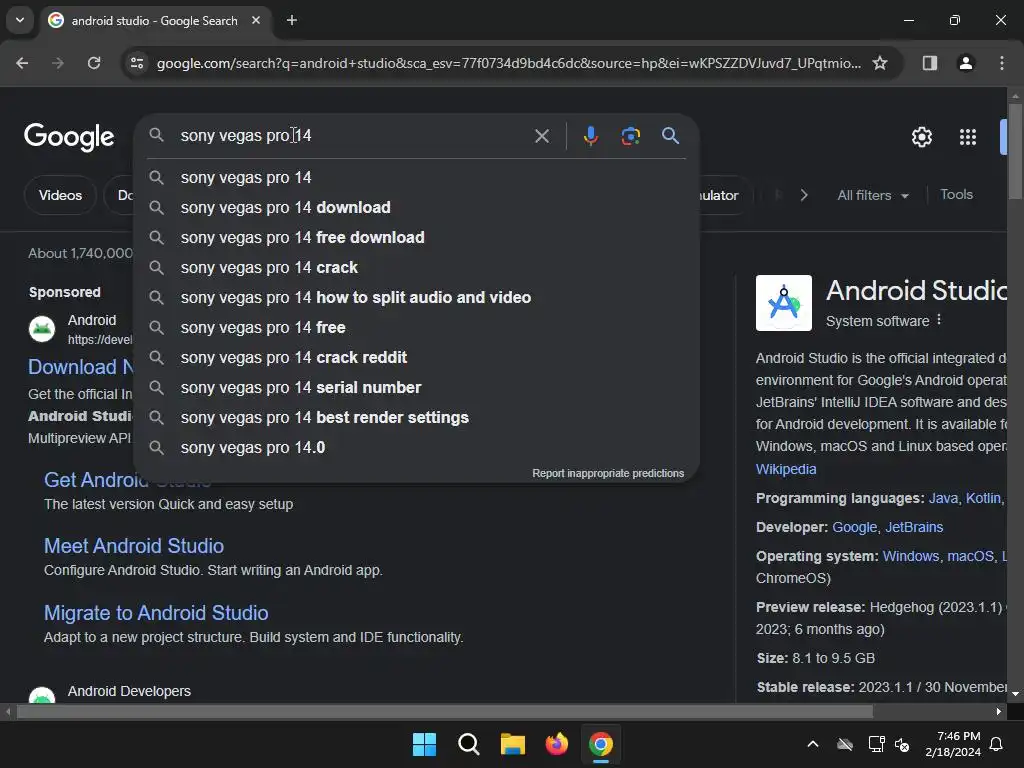Open the notification bell
This screenshot has width=1024, height=768.
pyautogui.click(x=996, y=744)
